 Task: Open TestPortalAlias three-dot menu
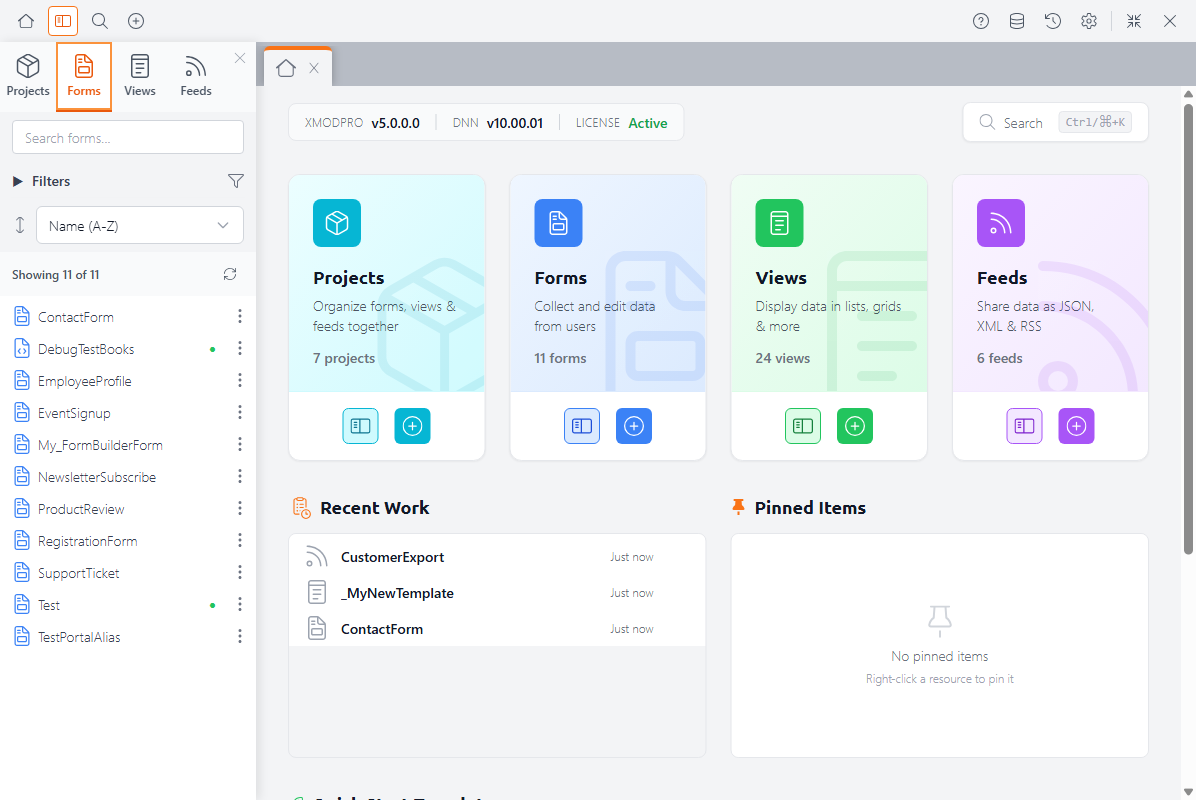(x=240, y=637)
